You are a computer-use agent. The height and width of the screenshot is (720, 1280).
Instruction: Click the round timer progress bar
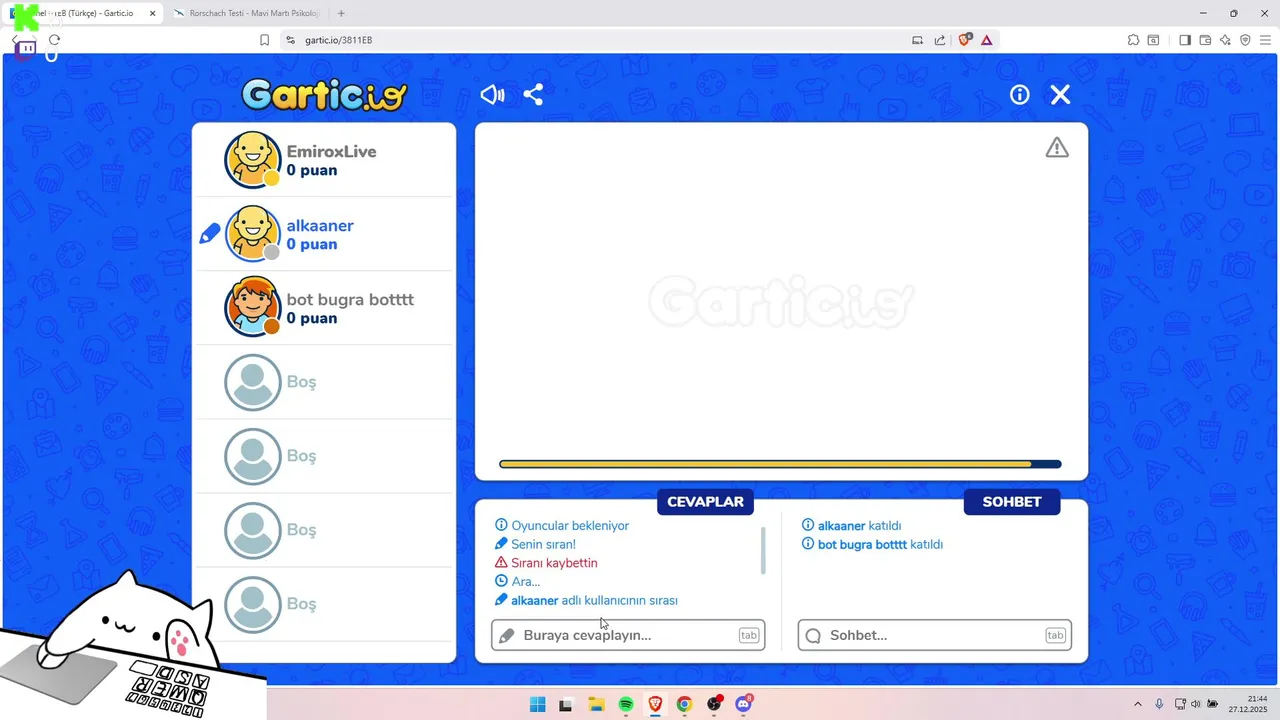(780, 464)
